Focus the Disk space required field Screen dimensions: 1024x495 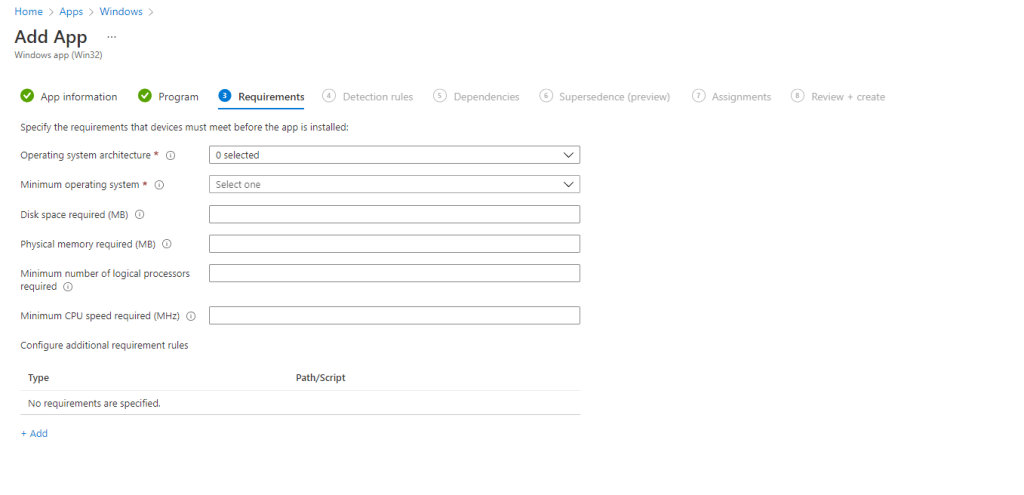point(394,214)
